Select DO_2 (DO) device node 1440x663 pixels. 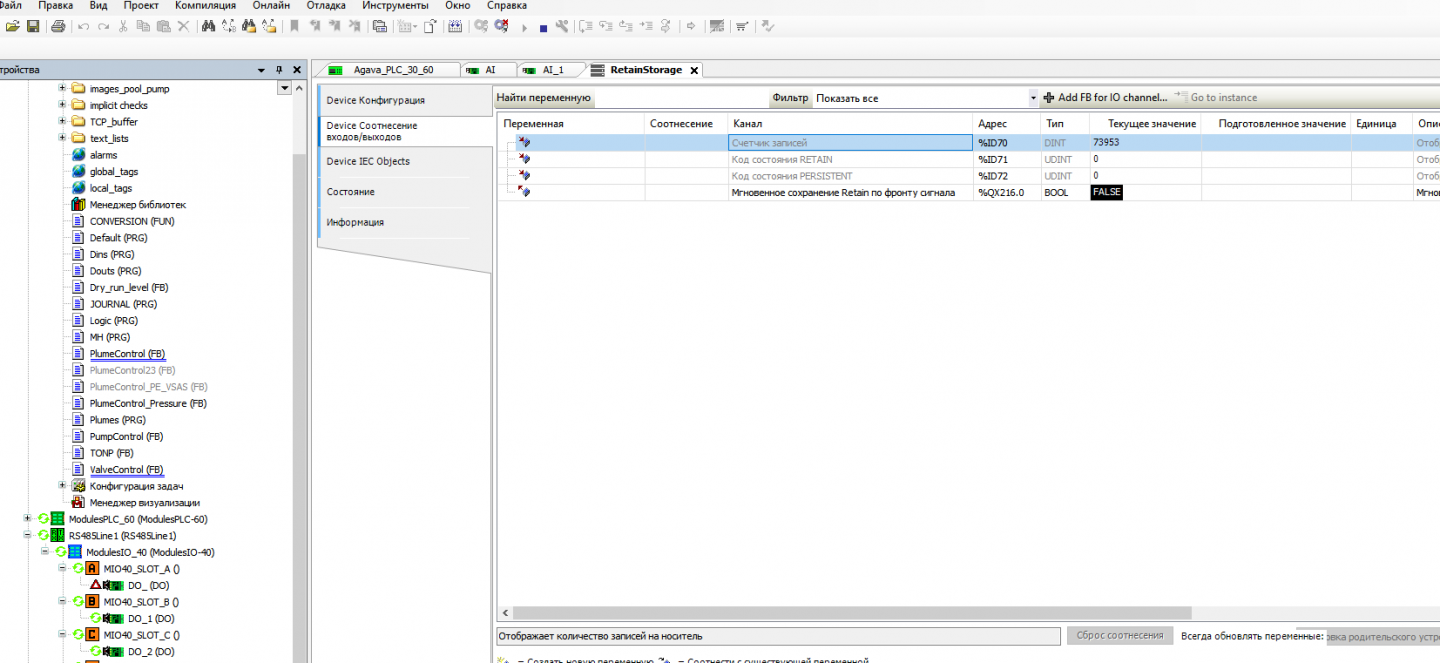click(x=151, y=651)
